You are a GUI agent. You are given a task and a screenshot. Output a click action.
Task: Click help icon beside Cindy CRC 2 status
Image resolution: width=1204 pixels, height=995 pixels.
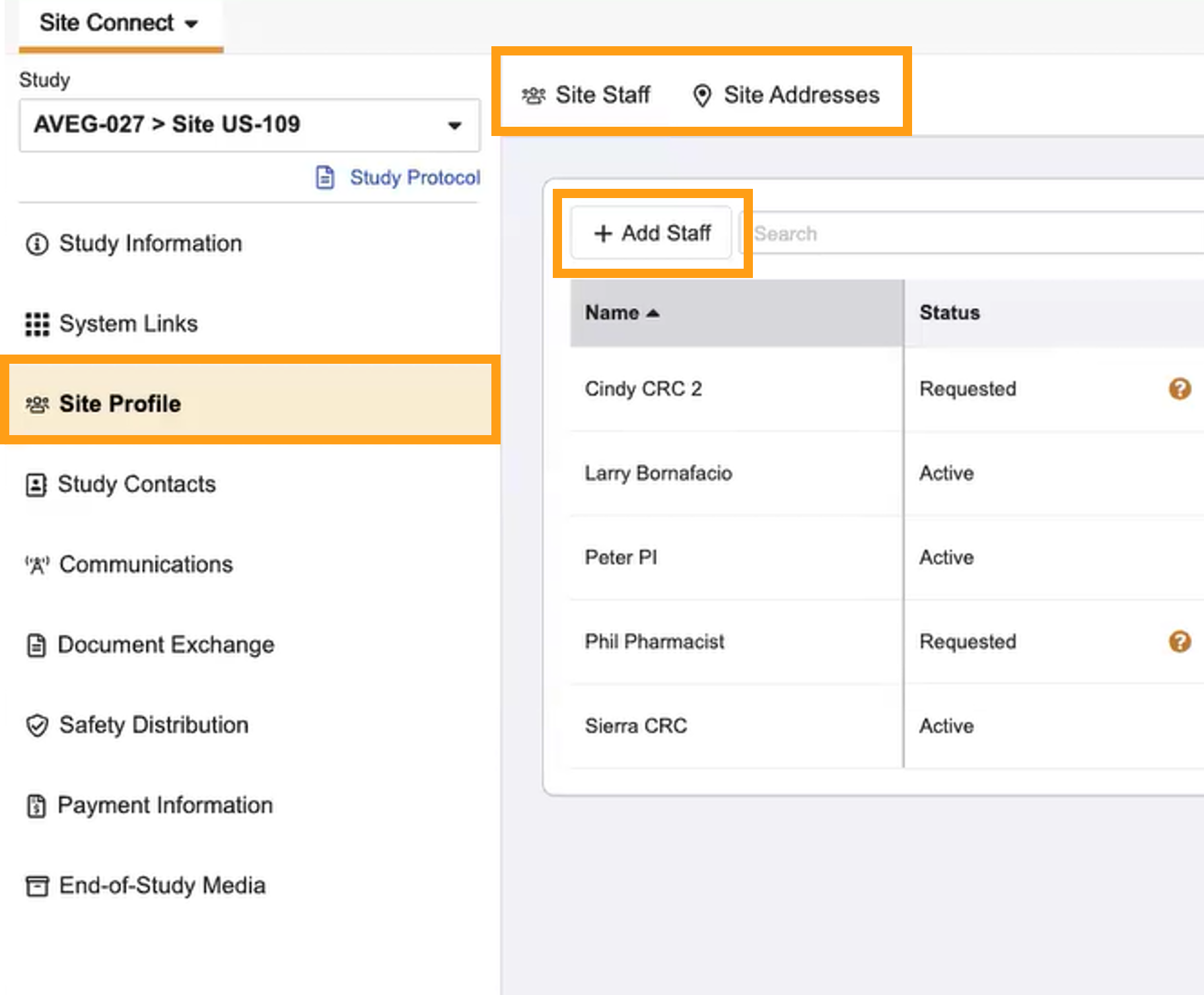(1180, 389)
